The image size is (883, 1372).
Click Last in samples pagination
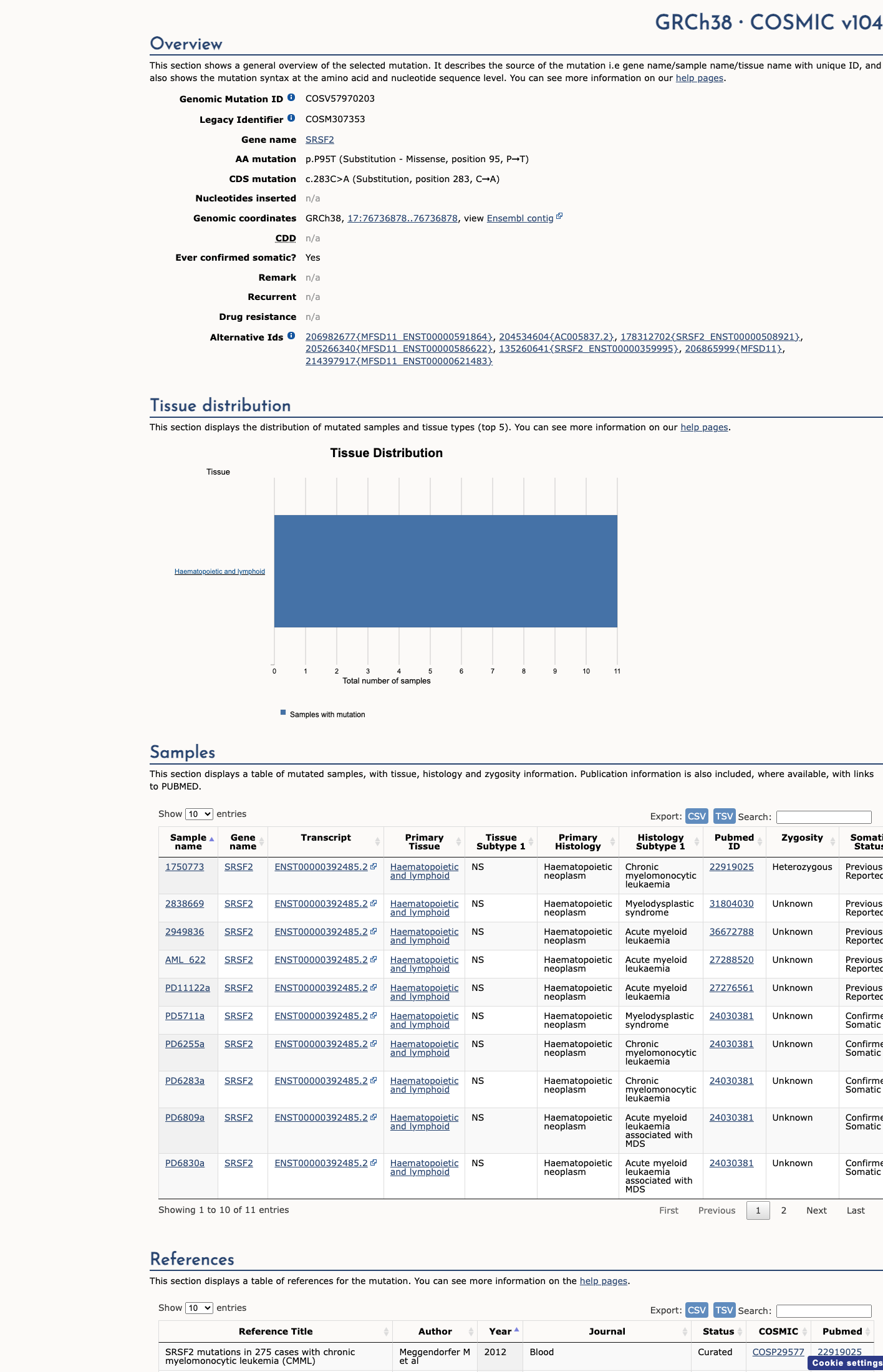856,1210
